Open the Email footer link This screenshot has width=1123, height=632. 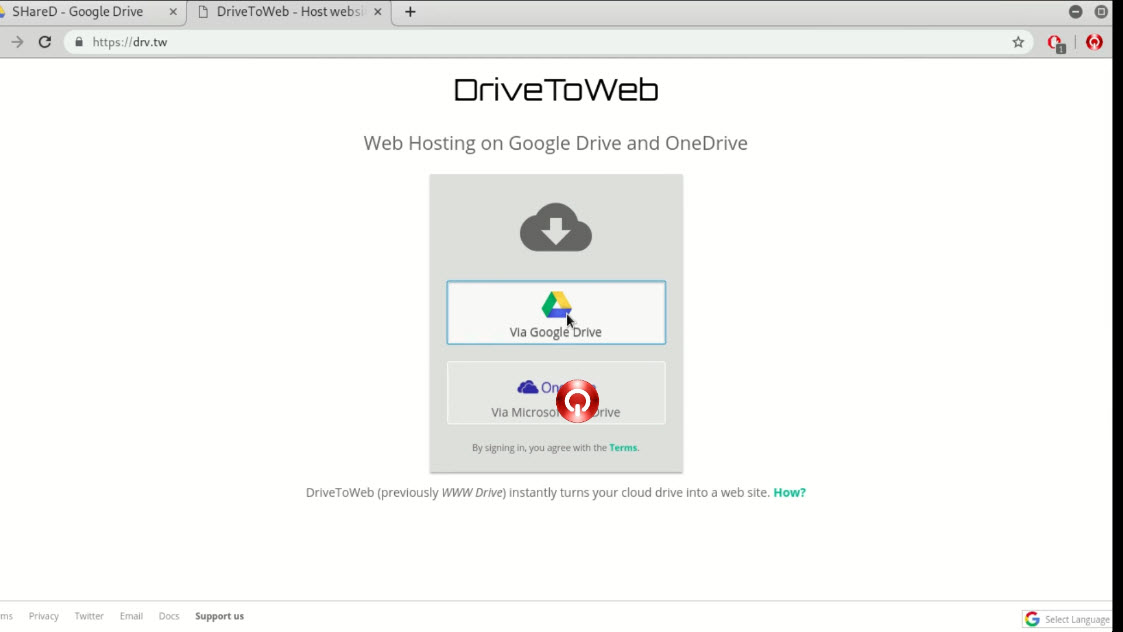(131, 616)
